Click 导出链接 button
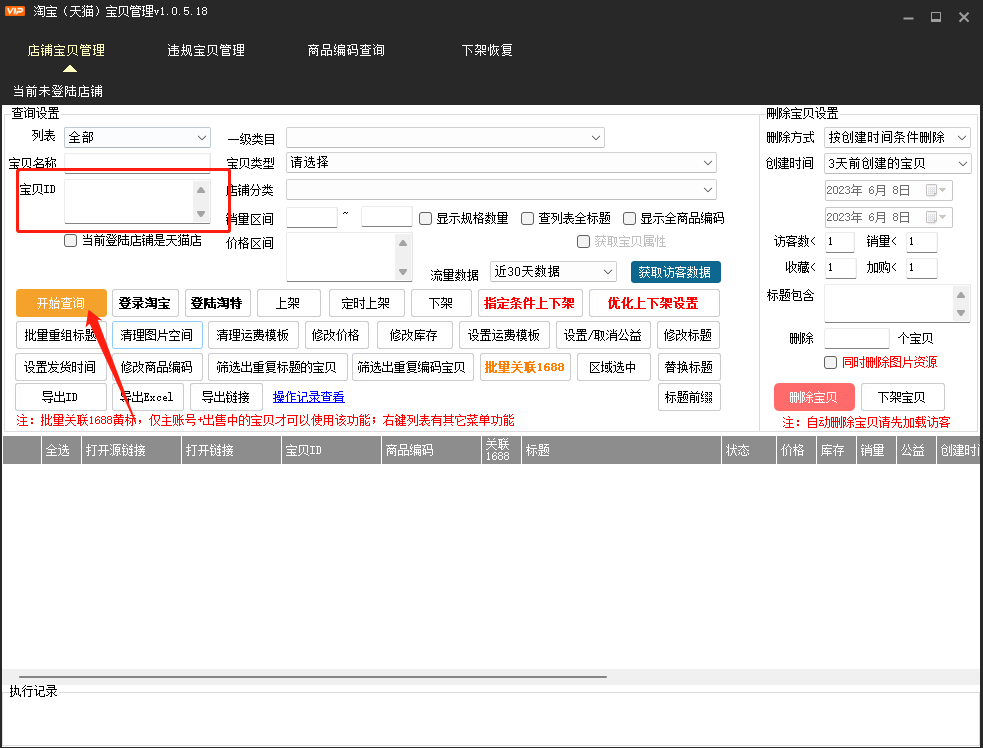The image size is (983, 748). 226,398
